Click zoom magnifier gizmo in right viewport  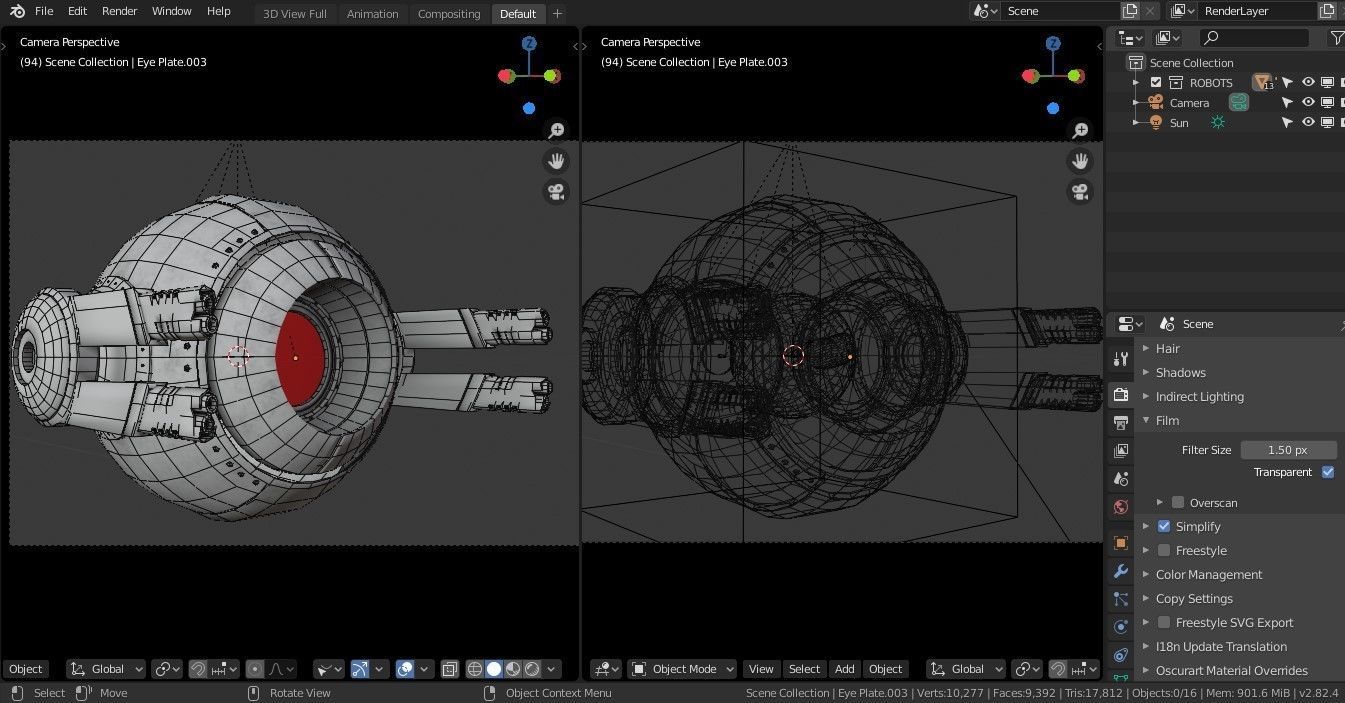[x=1080, y=130]
